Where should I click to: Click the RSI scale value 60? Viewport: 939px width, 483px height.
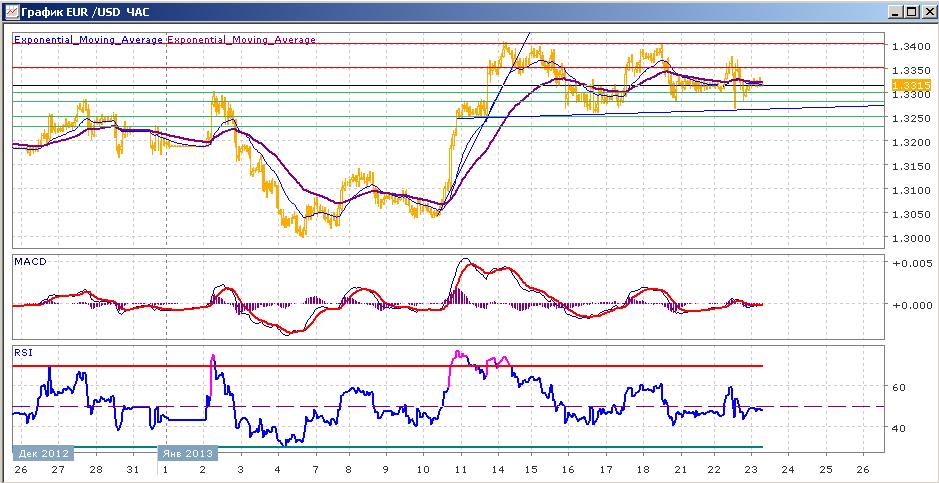click(x=898, y=387)
